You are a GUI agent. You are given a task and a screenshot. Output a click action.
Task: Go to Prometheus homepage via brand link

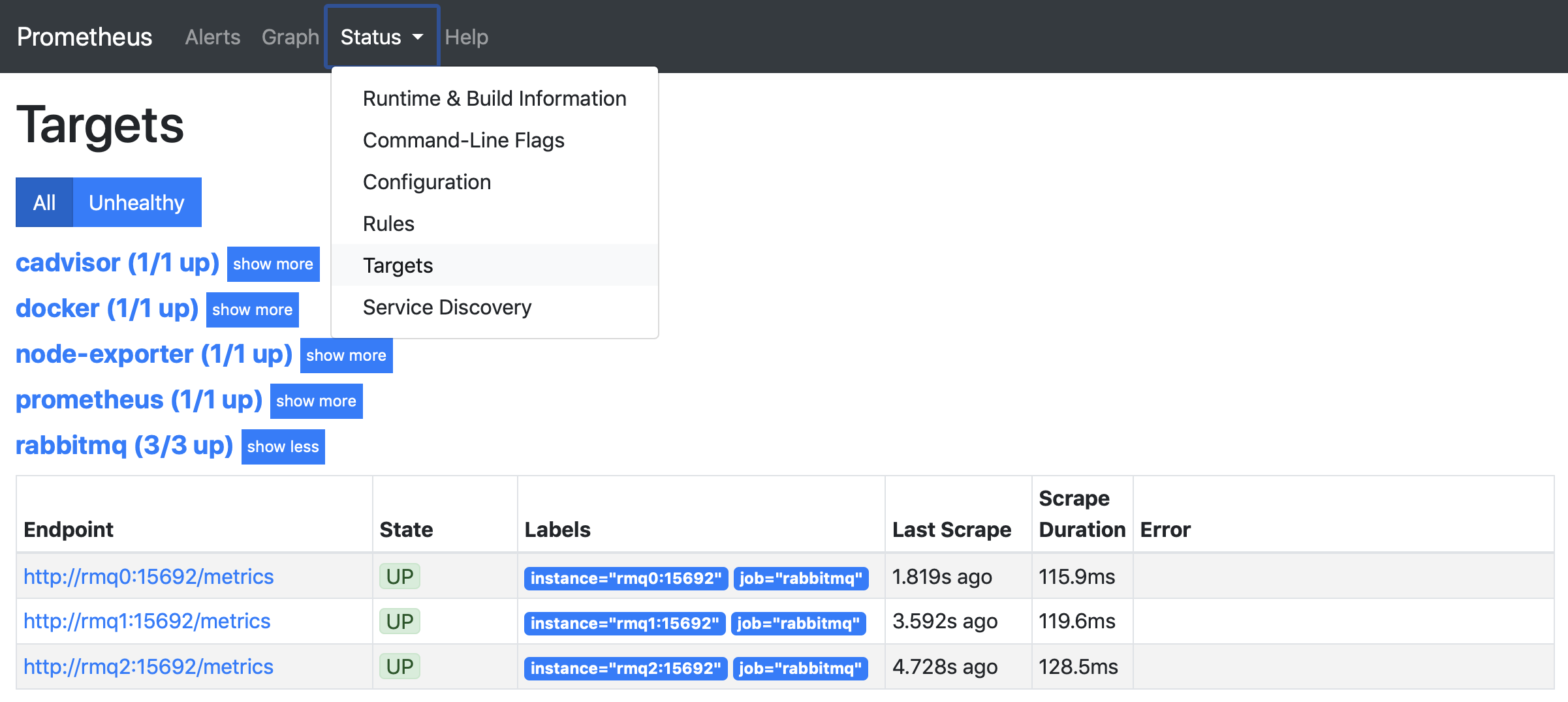coord(84,37)
